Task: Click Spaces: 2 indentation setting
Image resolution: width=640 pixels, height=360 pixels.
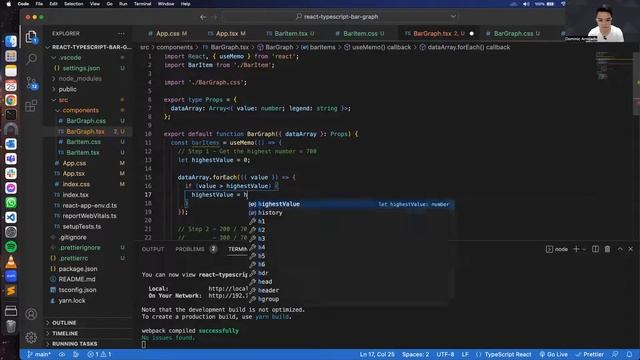Action: pyautogui.click(x=416, y=354)
